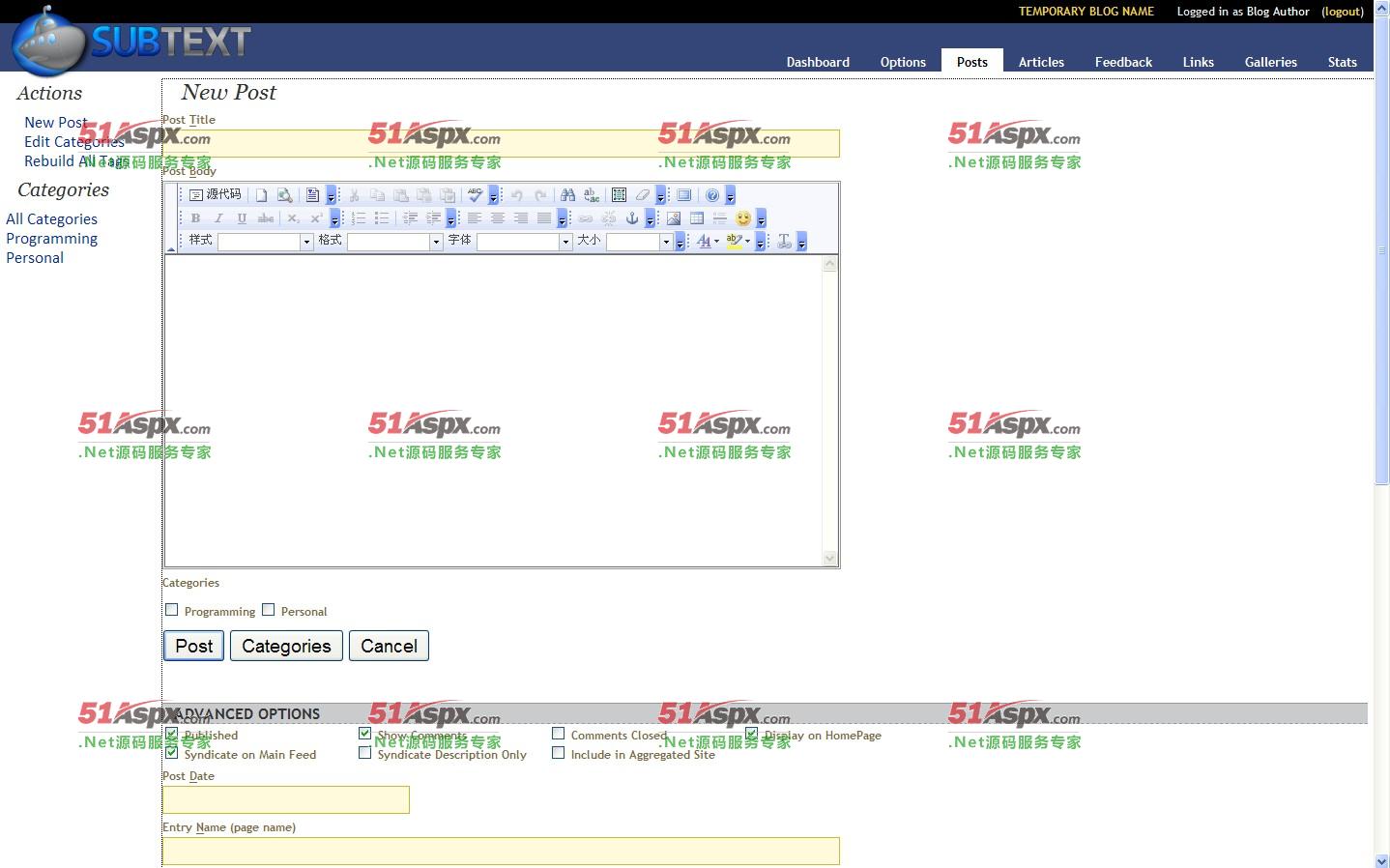Screen dimensions: 1390x868
Task: Insert a smiley emoticon
Action: click(x=743, y=218)
